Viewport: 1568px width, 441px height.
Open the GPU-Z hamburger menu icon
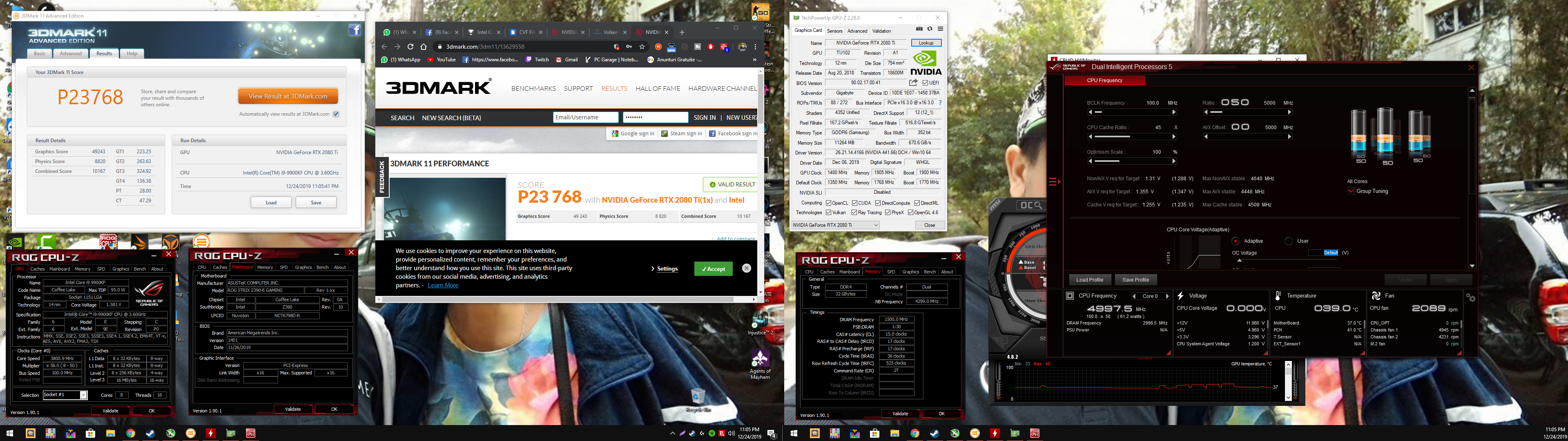940,29
